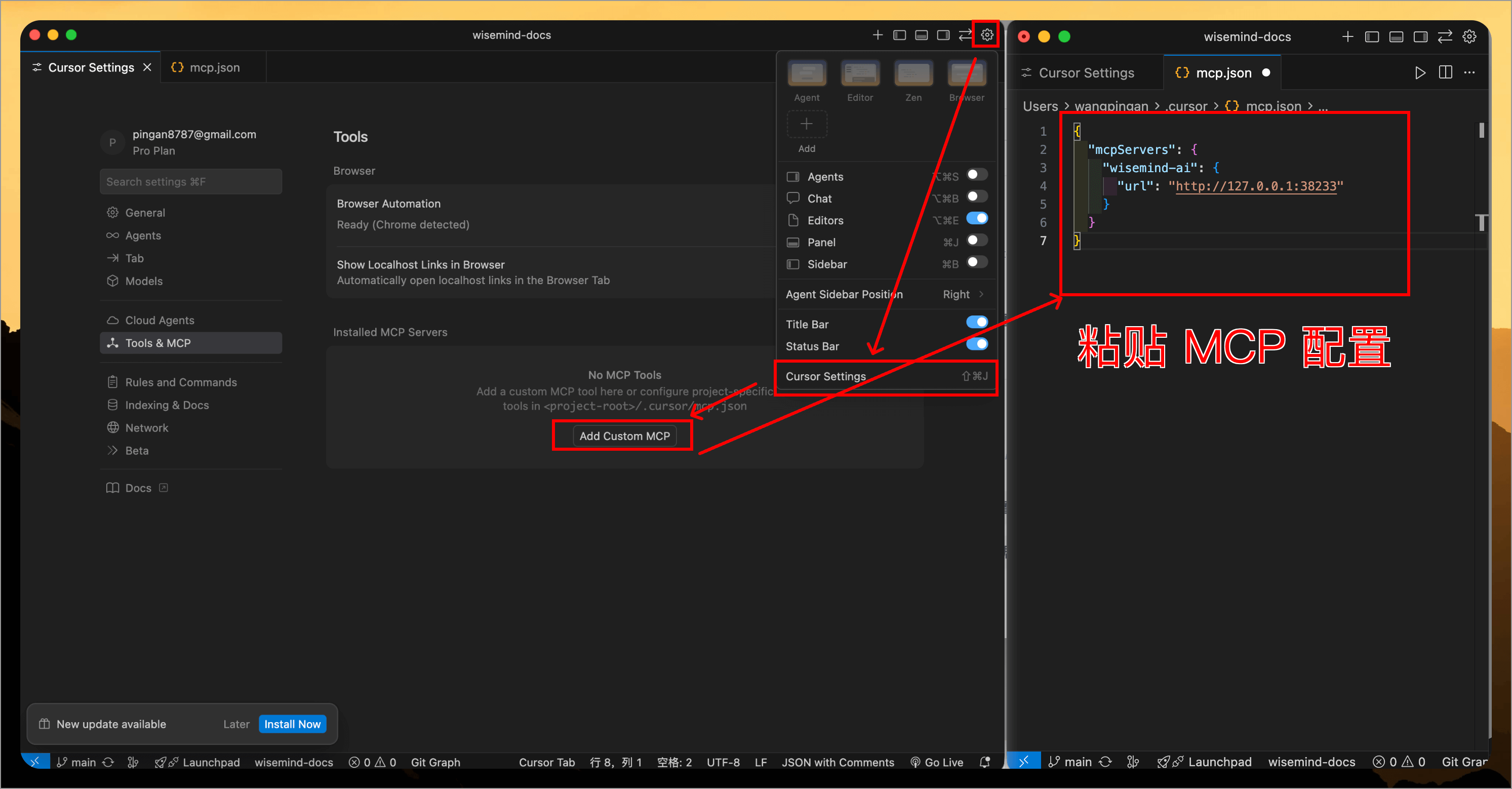Open JSON with Comments language selector

tap(838, 762)
